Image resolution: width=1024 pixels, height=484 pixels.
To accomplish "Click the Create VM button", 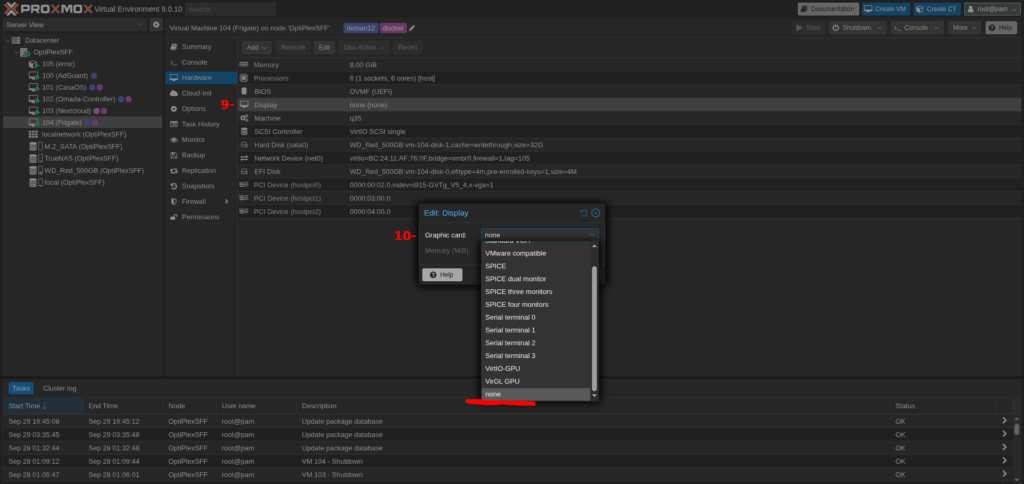I will click(x=886, y=8).
